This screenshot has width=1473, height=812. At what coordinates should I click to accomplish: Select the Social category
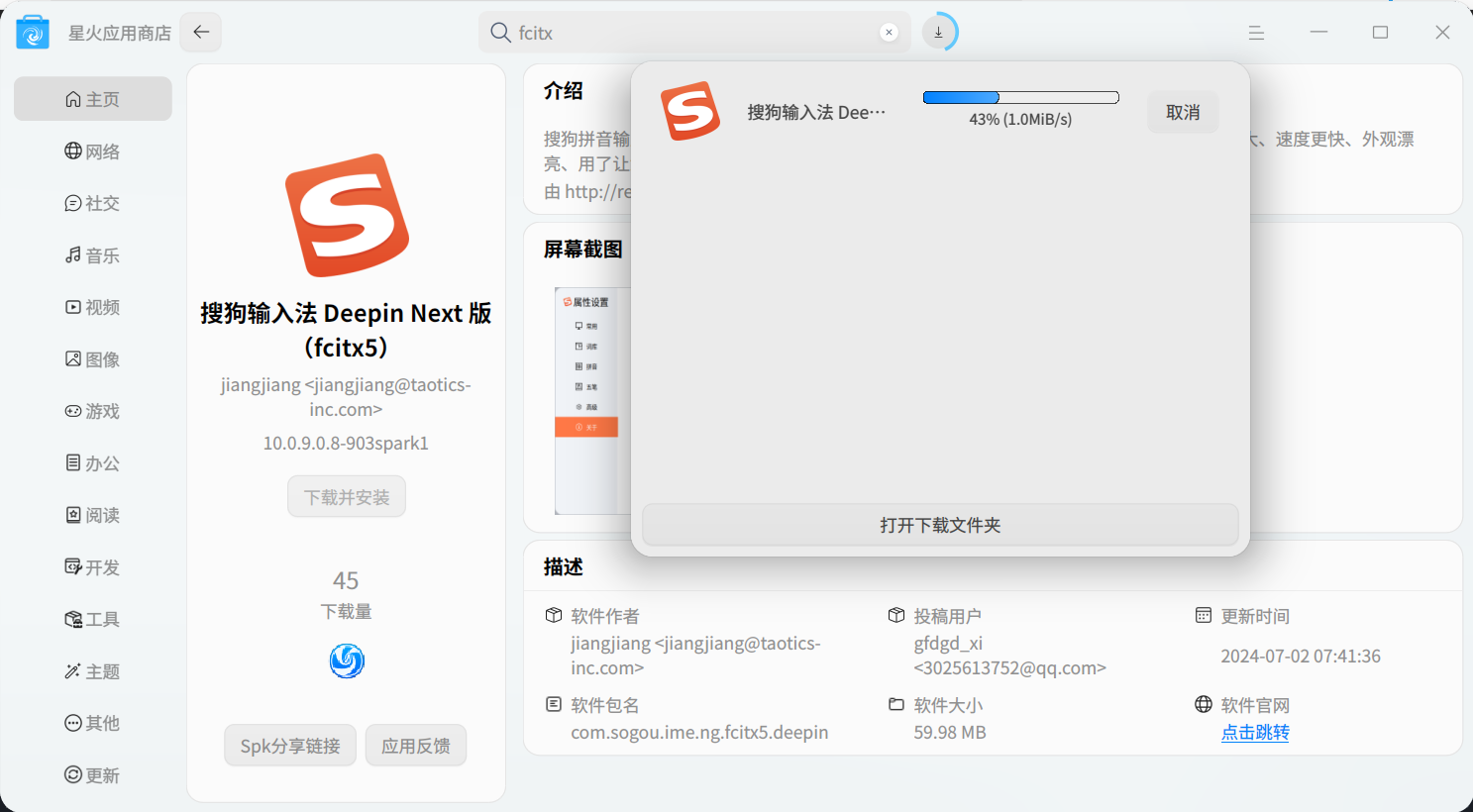[x=93, y=203]
